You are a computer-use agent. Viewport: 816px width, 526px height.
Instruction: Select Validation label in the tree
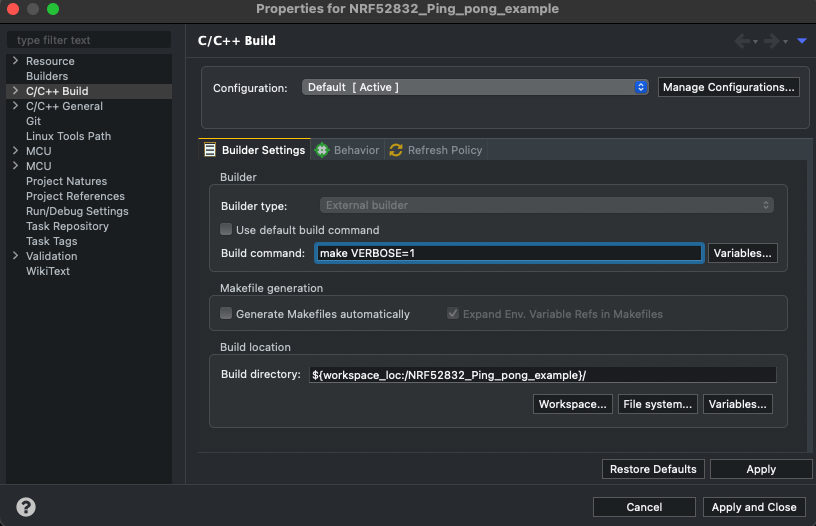52,256
